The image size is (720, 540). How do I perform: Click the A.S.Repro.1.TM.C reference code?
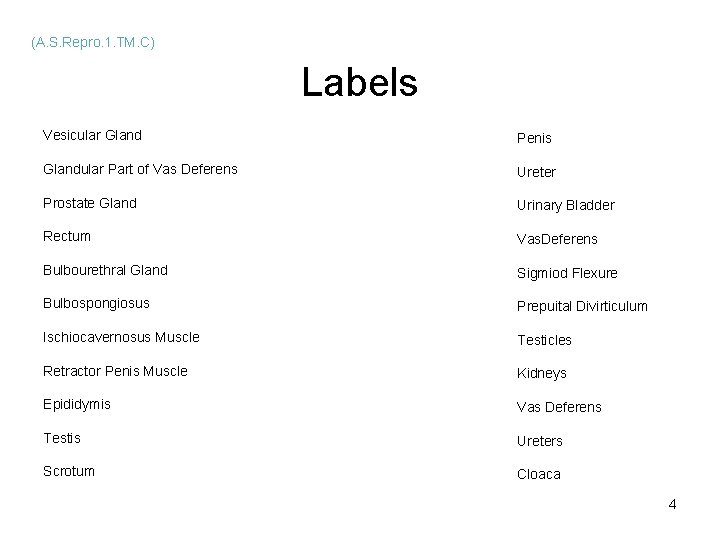pos(93,43)
